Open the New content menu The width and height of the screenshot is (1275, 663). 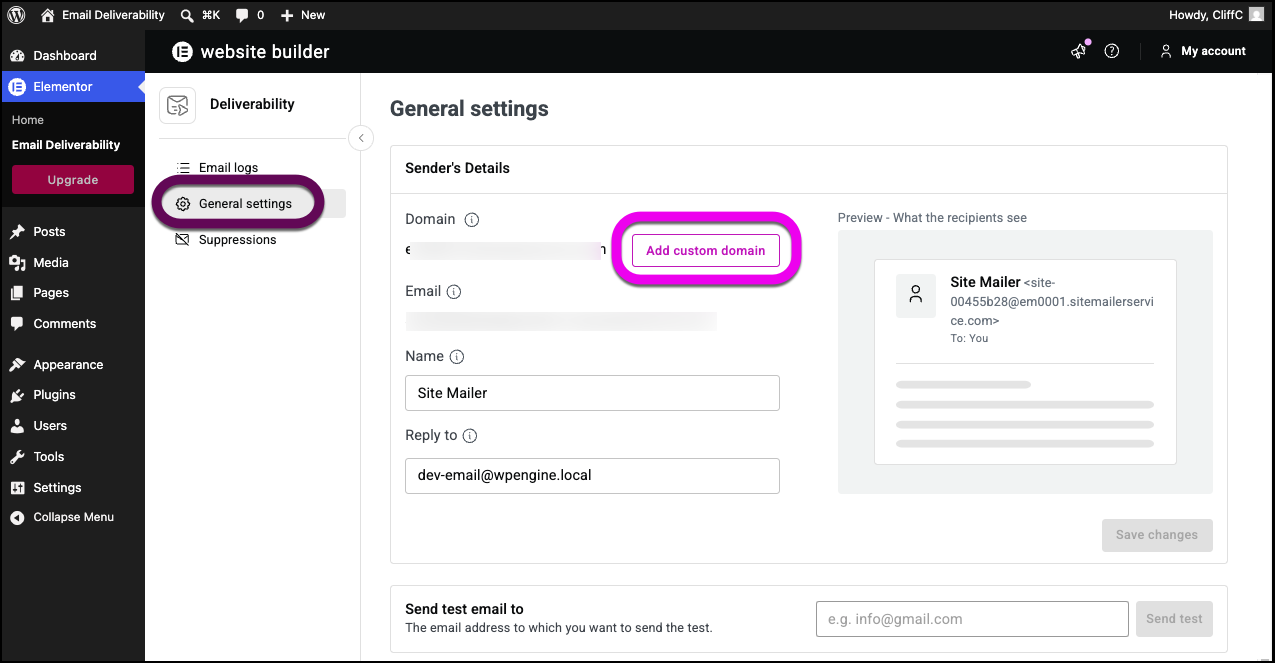[303, 15]
